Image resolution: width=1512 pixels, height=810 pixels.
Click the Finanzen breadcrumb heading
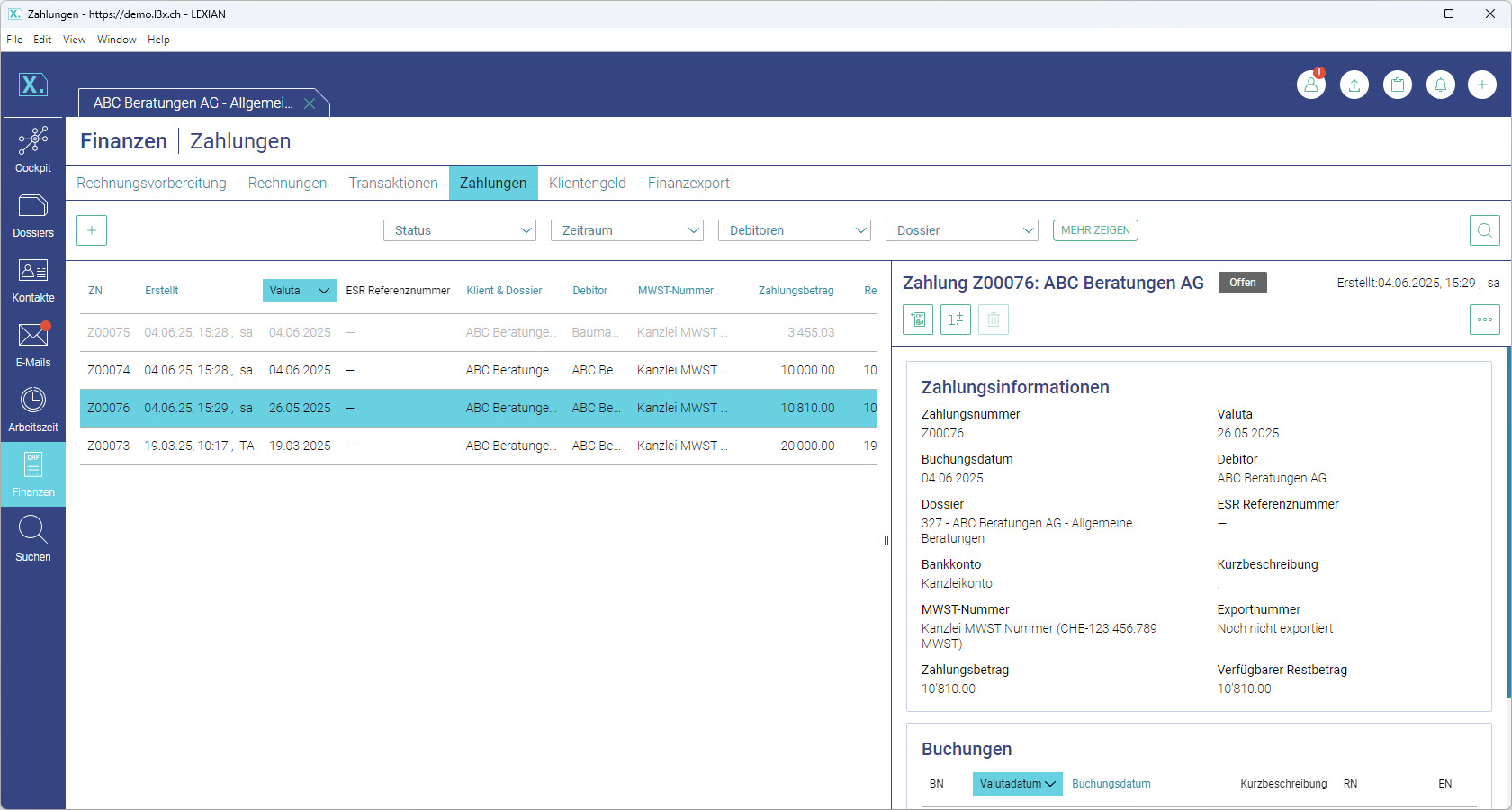click(123, 141)
